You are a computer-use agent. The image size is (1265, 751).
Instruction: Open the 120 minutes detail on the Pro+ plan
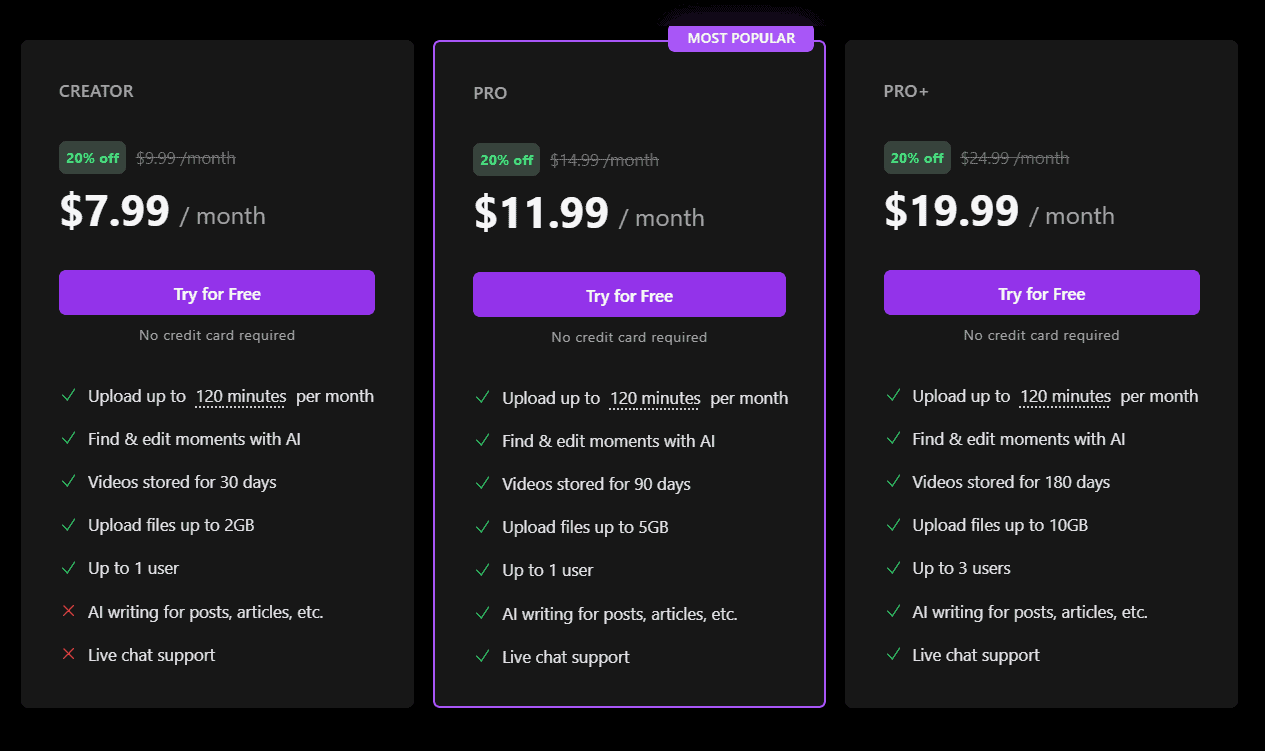(x=1064, y=396)
